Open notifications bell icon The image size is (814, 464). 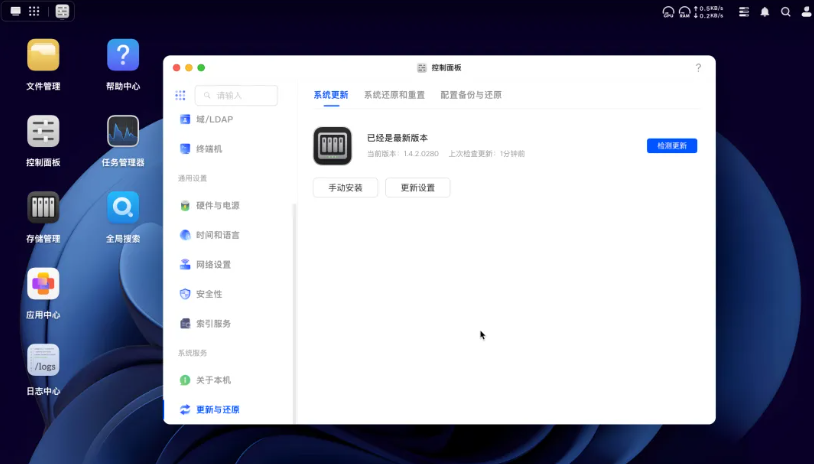[765, 11]
